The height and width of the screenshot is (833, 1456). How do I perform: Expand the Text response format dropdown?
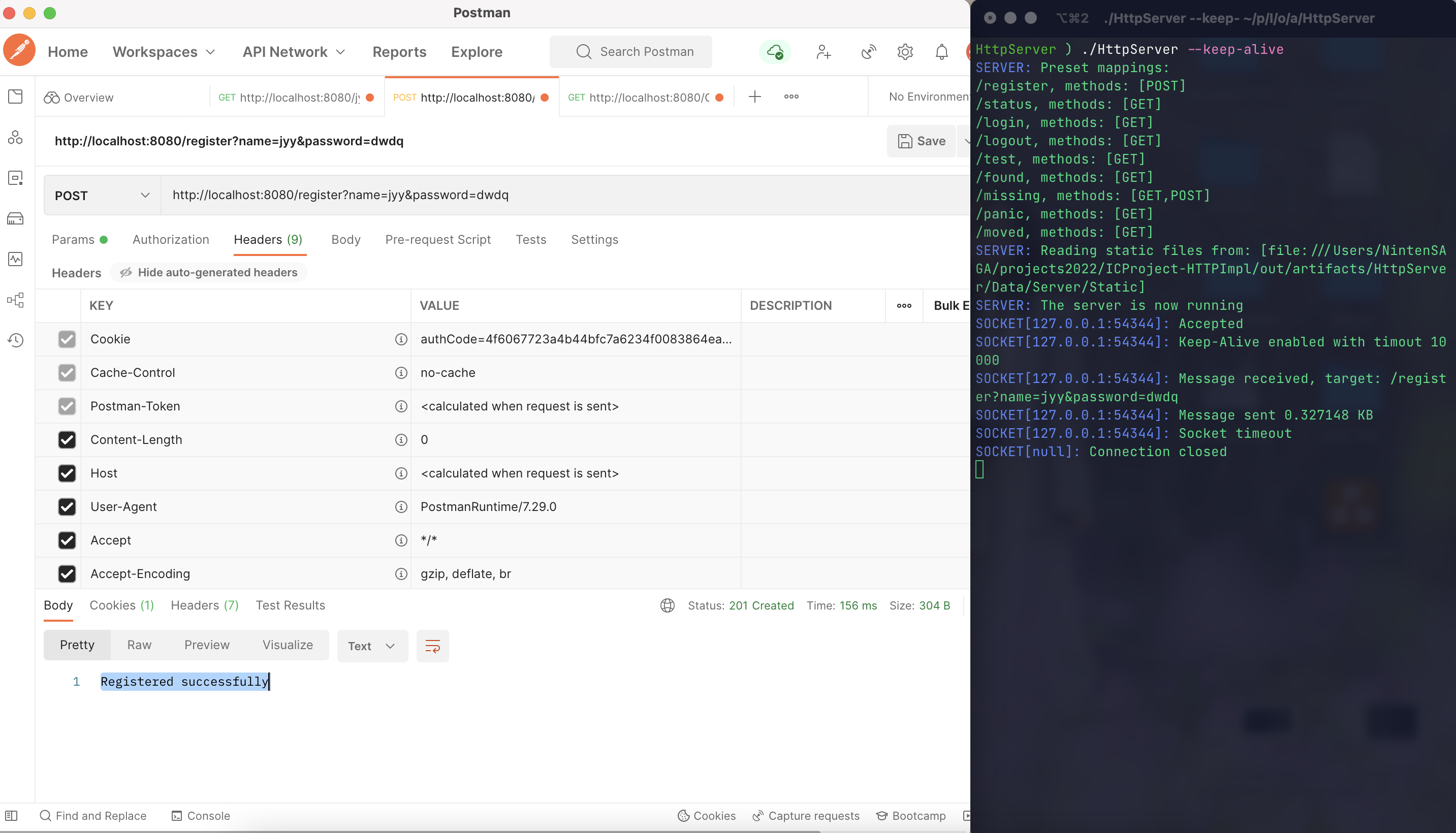tap(372, 647)
